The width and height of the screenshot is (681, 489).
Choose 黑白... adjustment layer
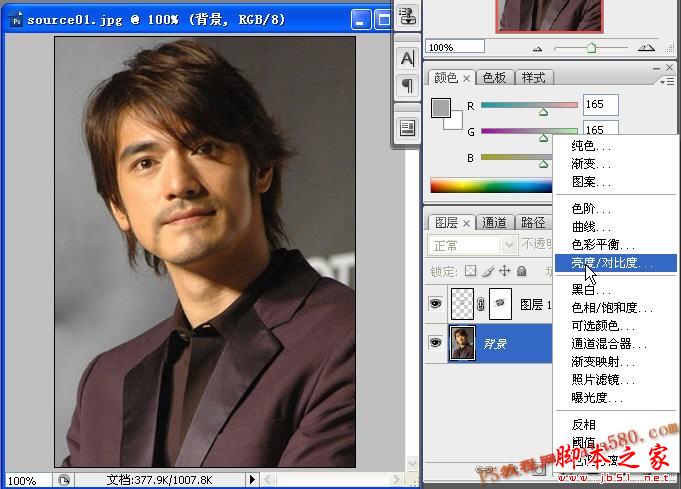(x=615, y=290)
